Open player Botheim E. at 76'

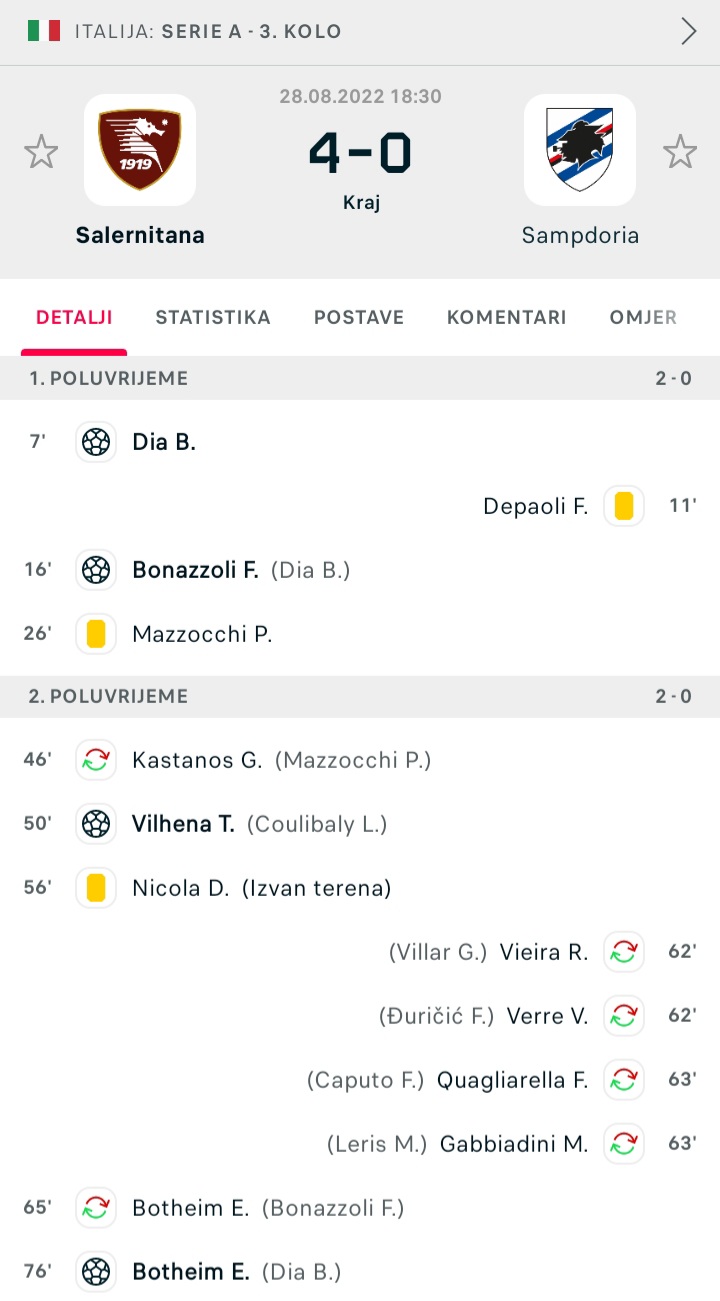point(191,1272)
